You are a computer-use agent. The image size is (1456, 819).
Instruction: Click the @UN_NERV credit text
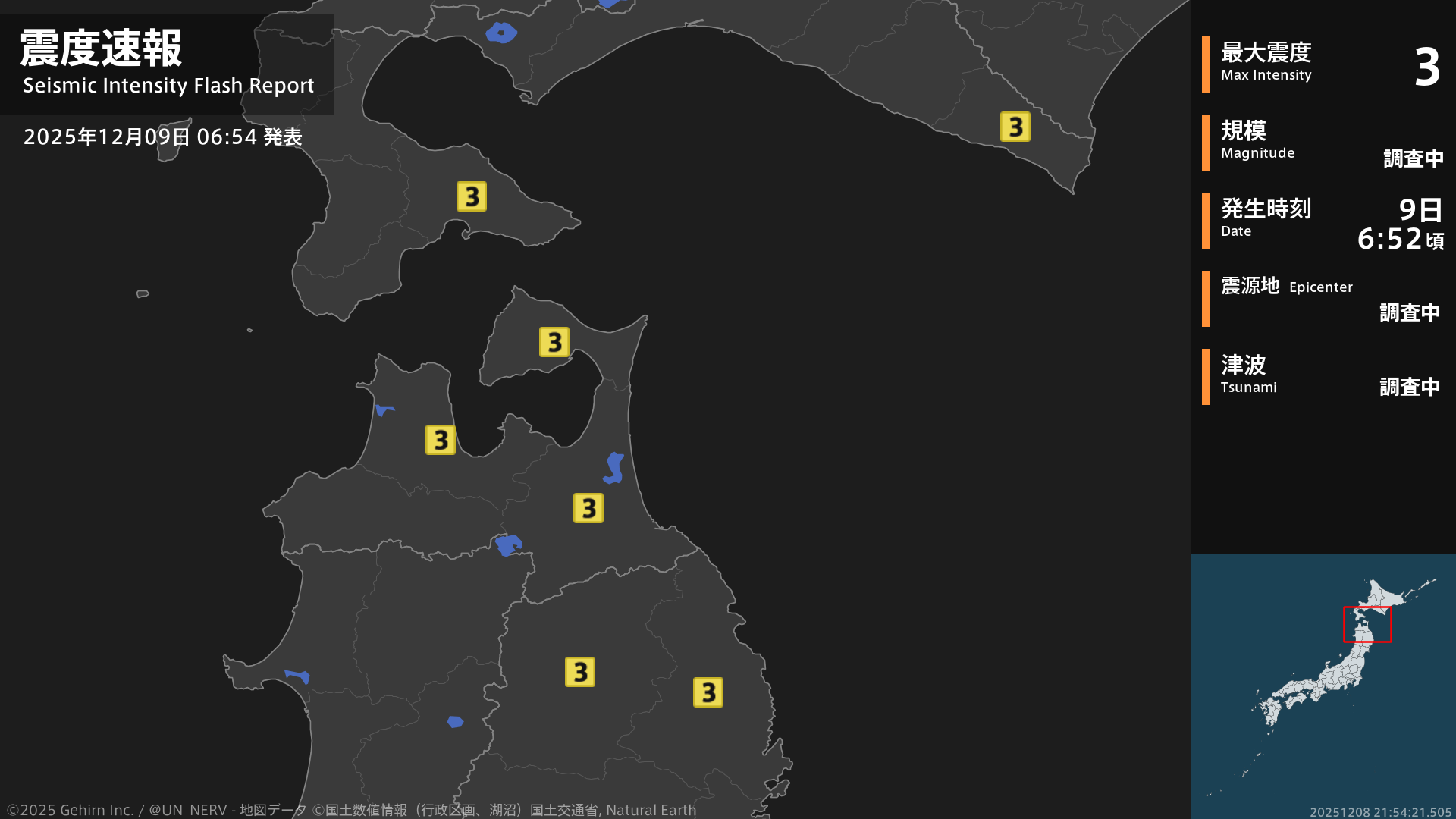point(187,810)
